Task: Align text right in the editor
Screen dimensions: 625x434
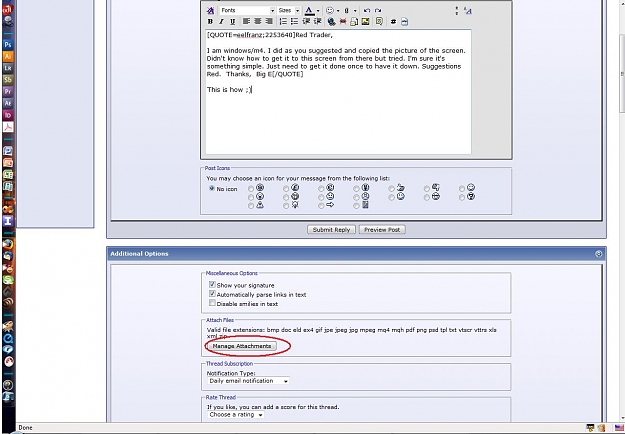Action: (x=269, y=22)
